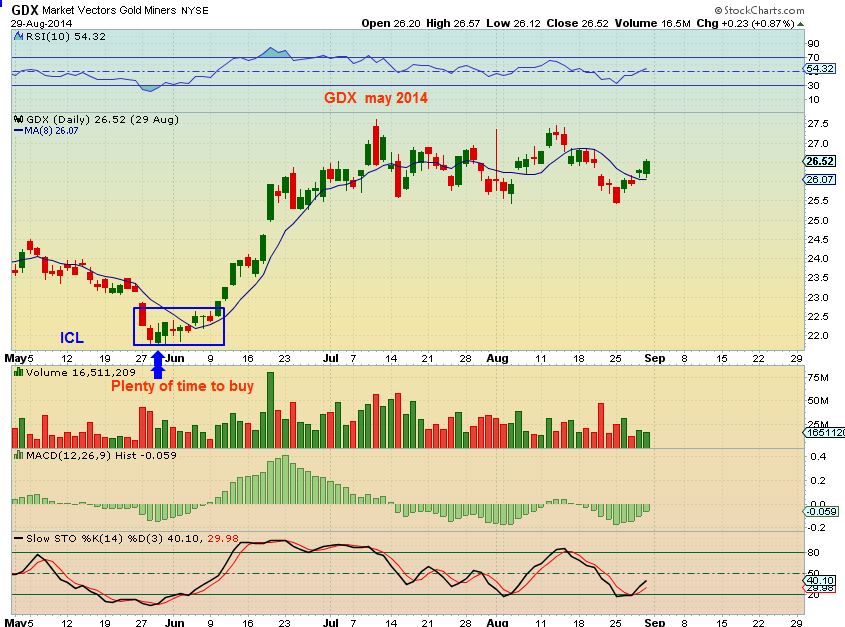Click the Volume 16,511,209 panel label
845x627 pixels.
pos(80,373)
